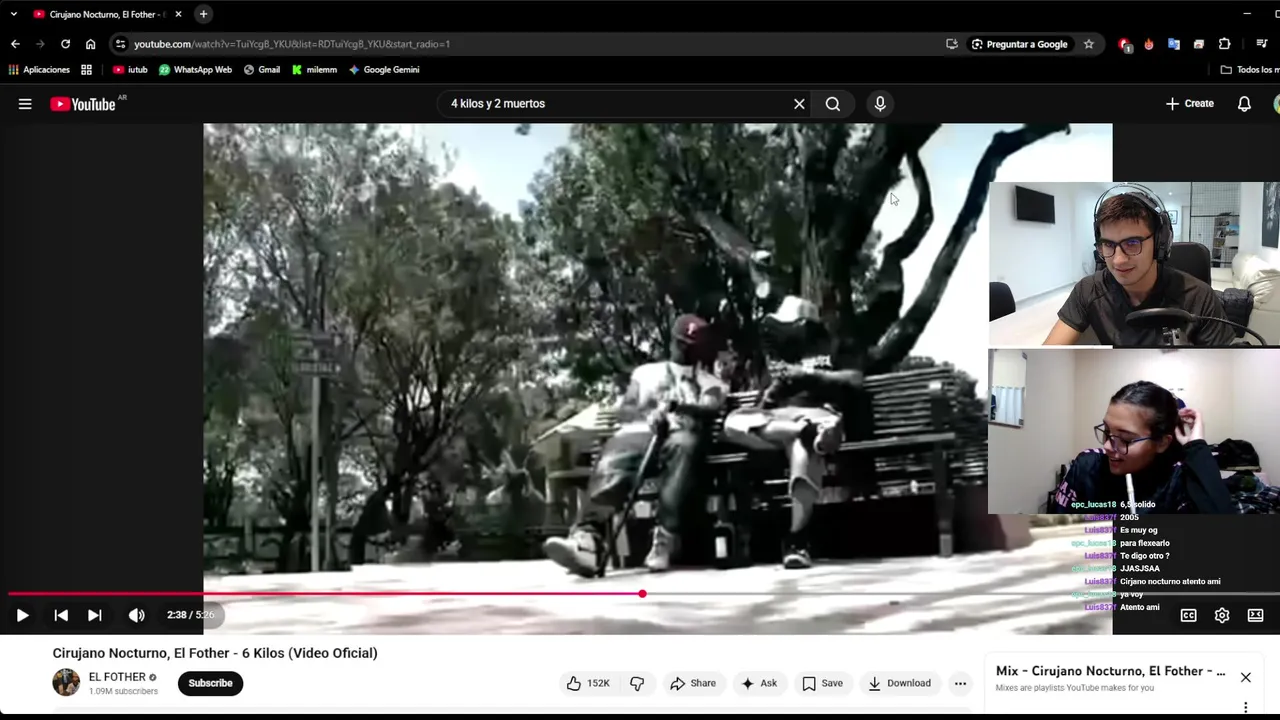Skip to the previous video
The width and height of the screenshot is (1280, 720).
click(61, 615)
